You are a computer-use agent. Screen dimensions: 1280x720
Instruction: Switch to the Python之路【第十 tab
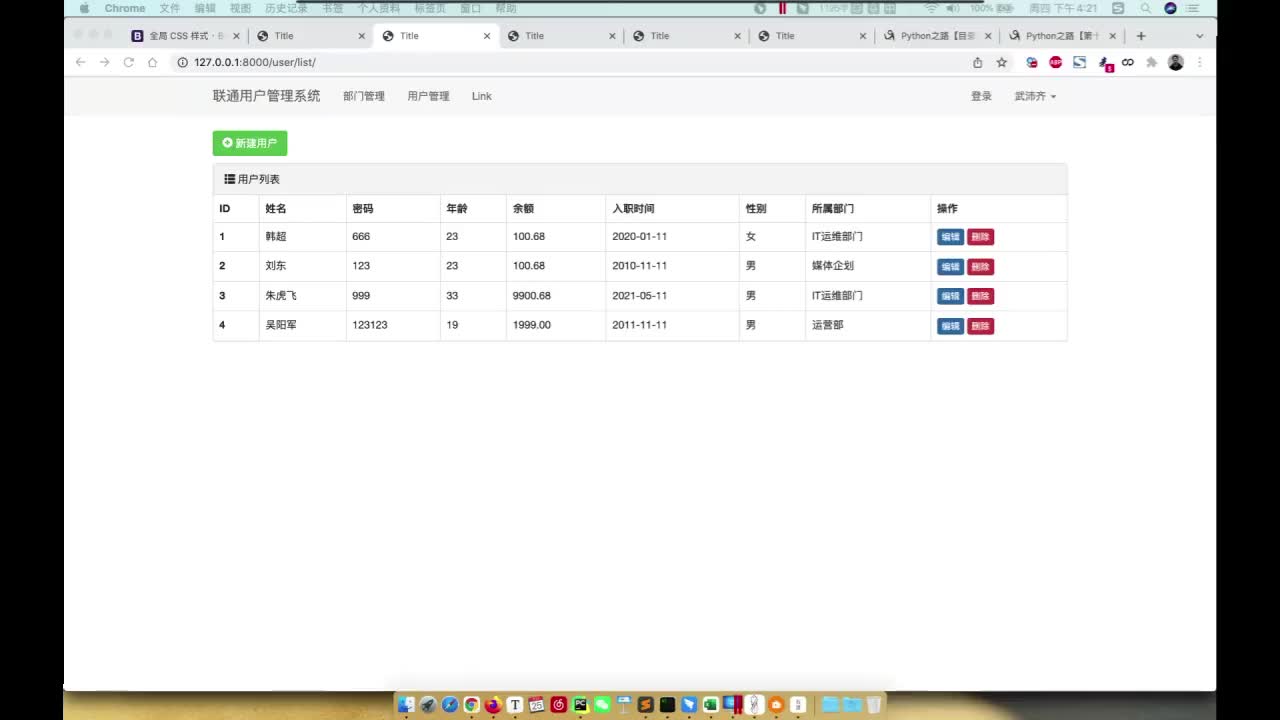[x=1063, y=36]
